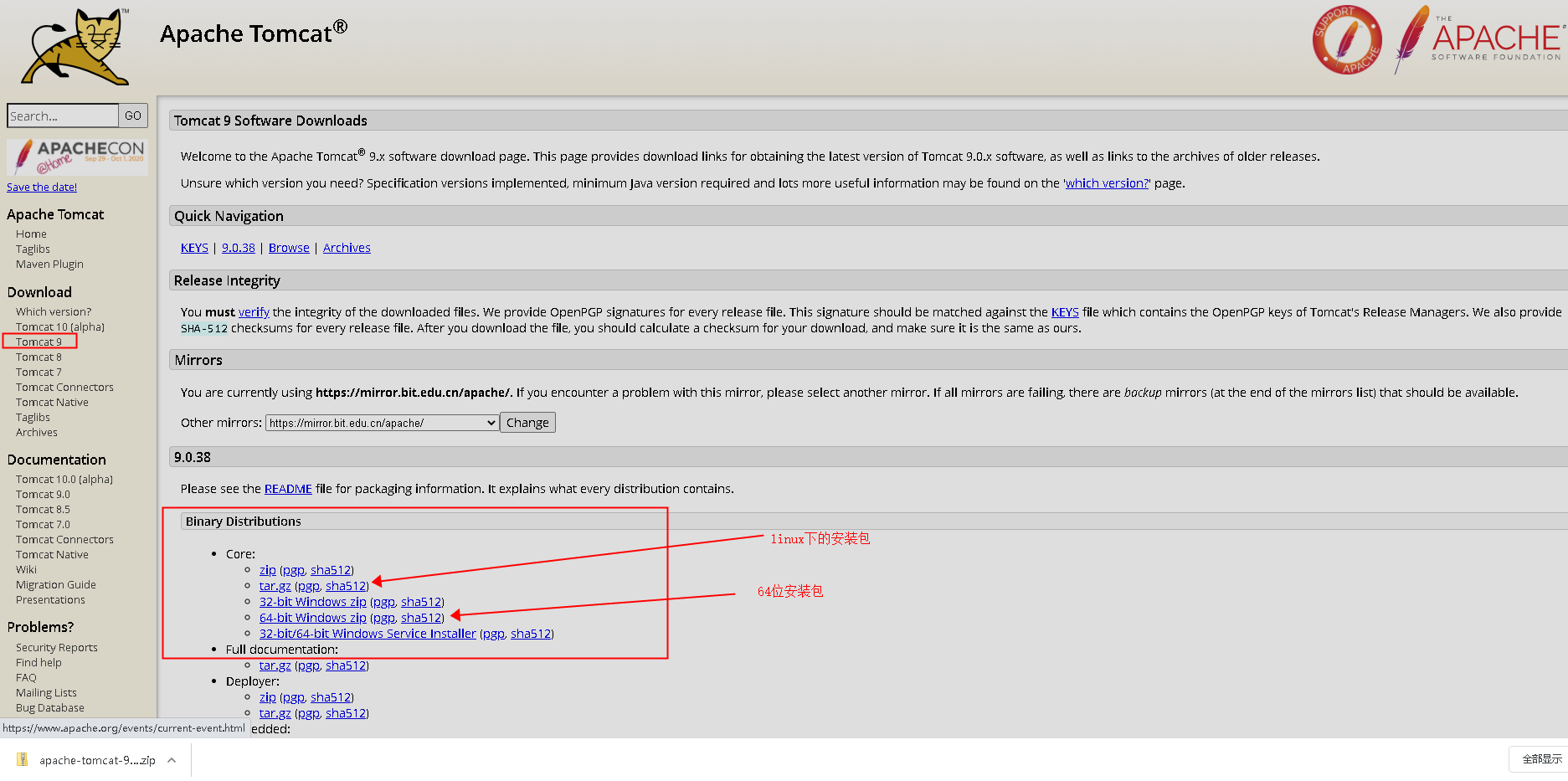The height and width of the screenshot is (781, 1568).
Task: Open the apache-tomcat-9 zip download item
Action: [x=97, y=760]
